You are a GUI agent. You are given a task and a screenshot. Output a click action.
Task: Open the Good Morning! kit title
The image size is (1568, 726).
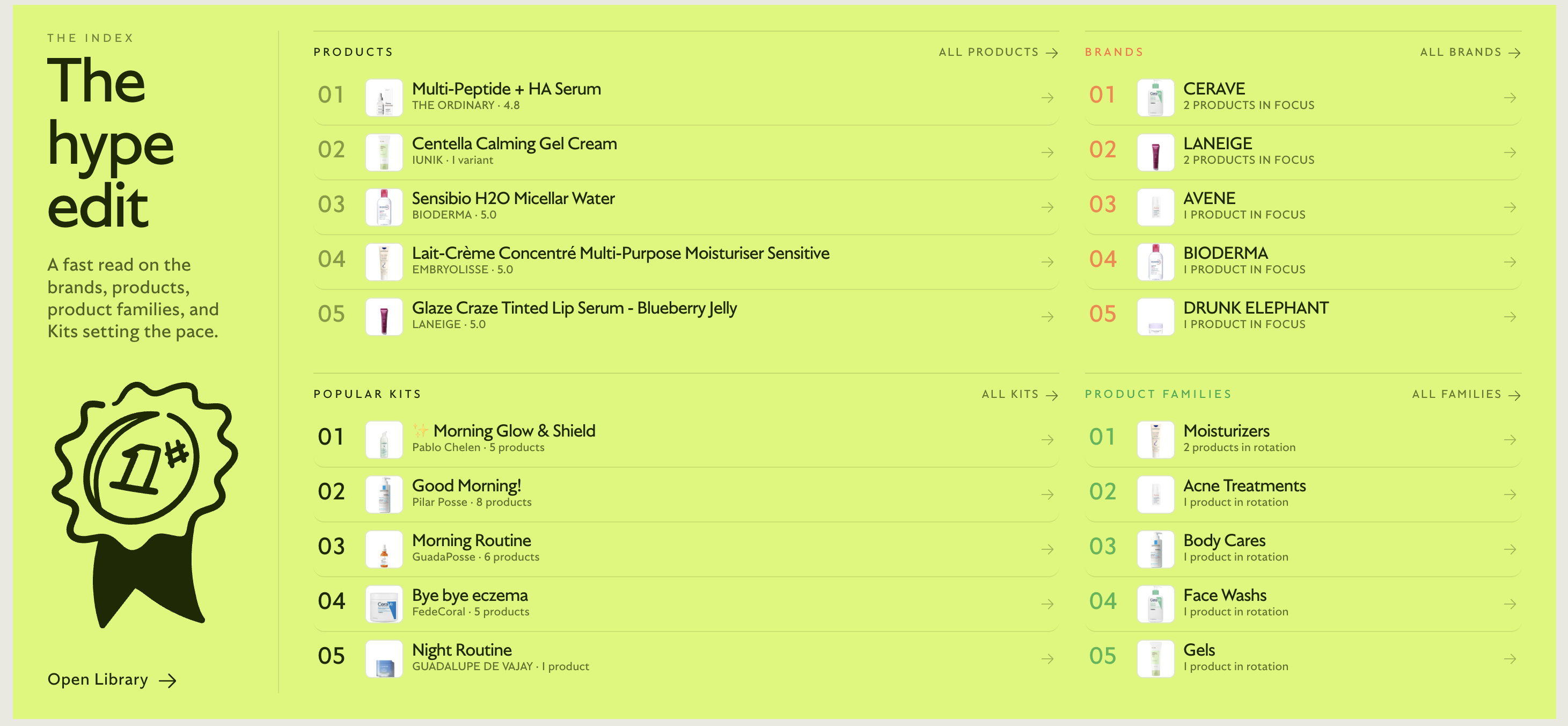[x=466, y=486]
